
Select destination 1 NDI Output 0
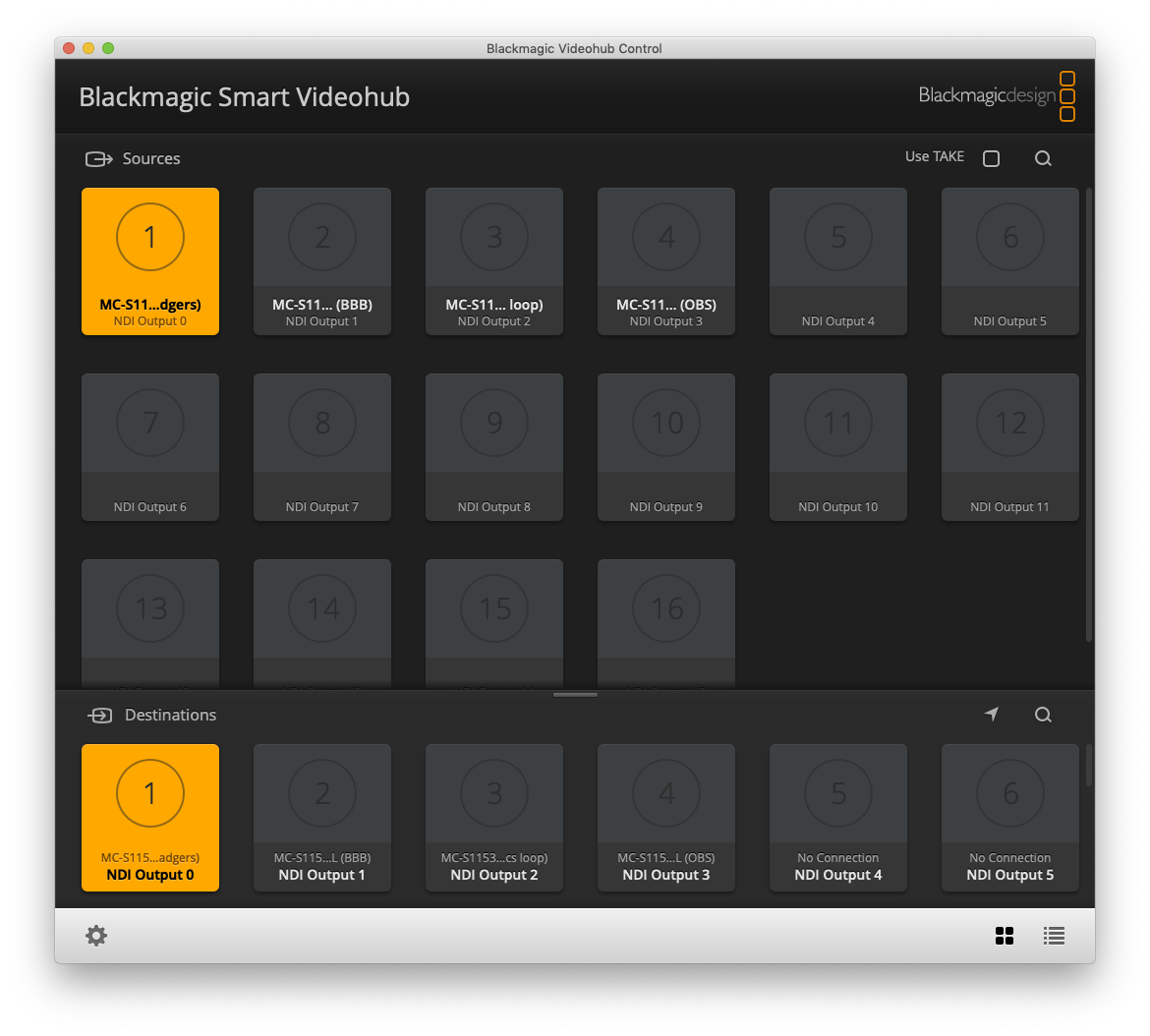[x=150, y=818]
